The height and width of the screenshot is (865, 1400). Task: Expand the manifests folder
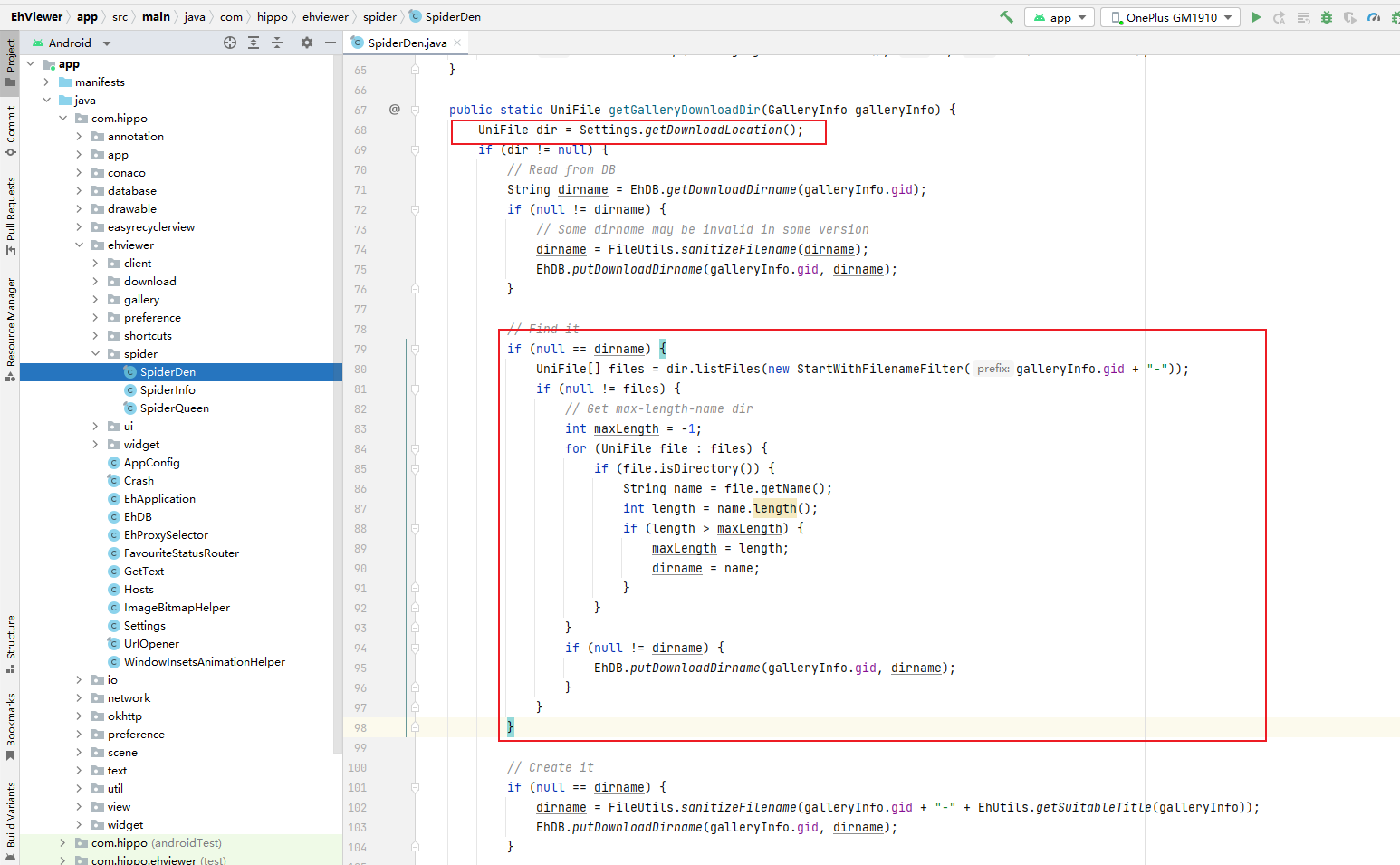pyautogui.click(x=47, y=82)
